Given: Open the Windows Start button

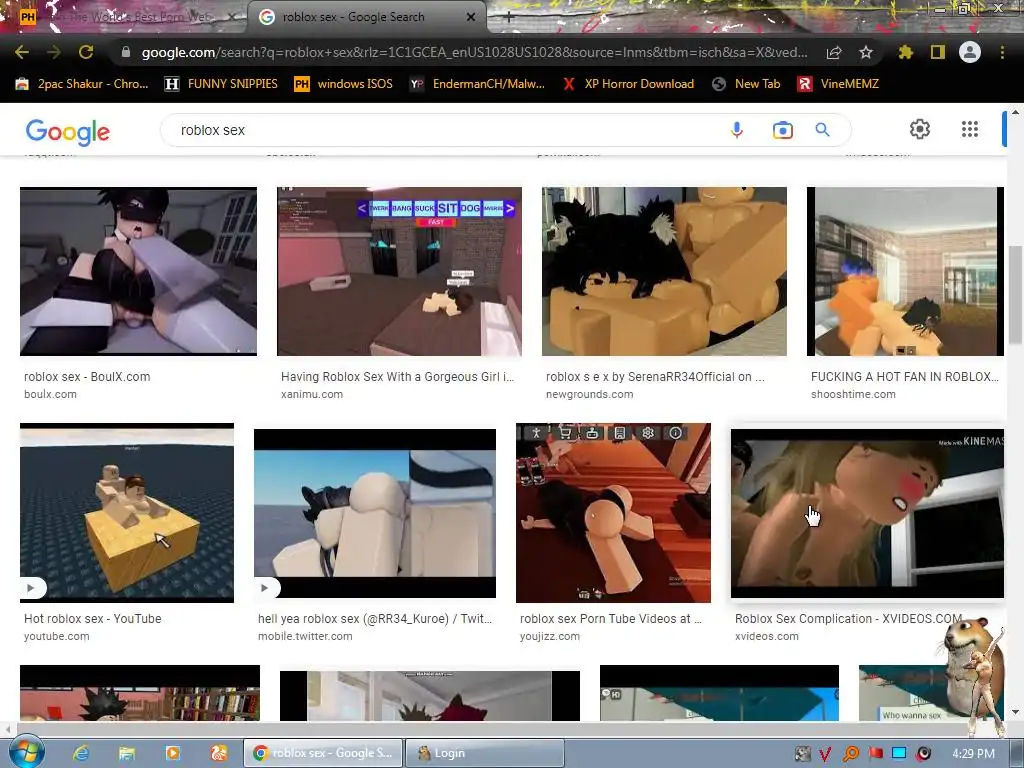Looking at the screenshot, I should pos(27,752).
